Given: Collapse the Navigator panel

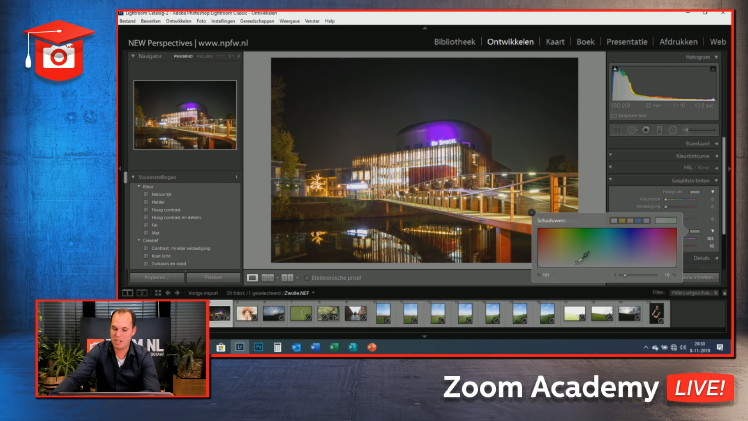Looking at the screenshot, I should click(x=133, y=56).
